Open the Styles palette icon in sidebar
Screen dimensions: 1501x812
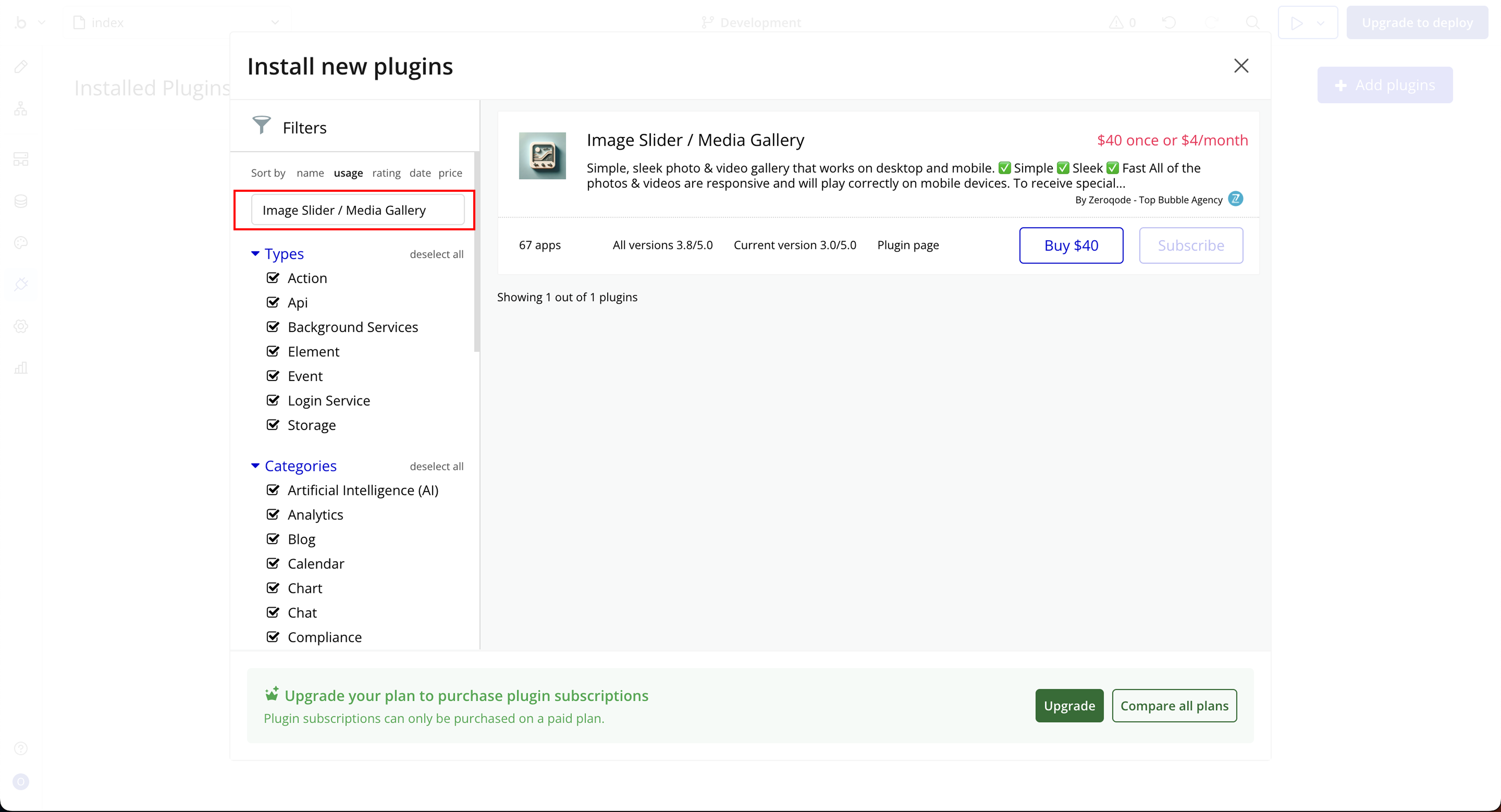(x=21, y=242)
